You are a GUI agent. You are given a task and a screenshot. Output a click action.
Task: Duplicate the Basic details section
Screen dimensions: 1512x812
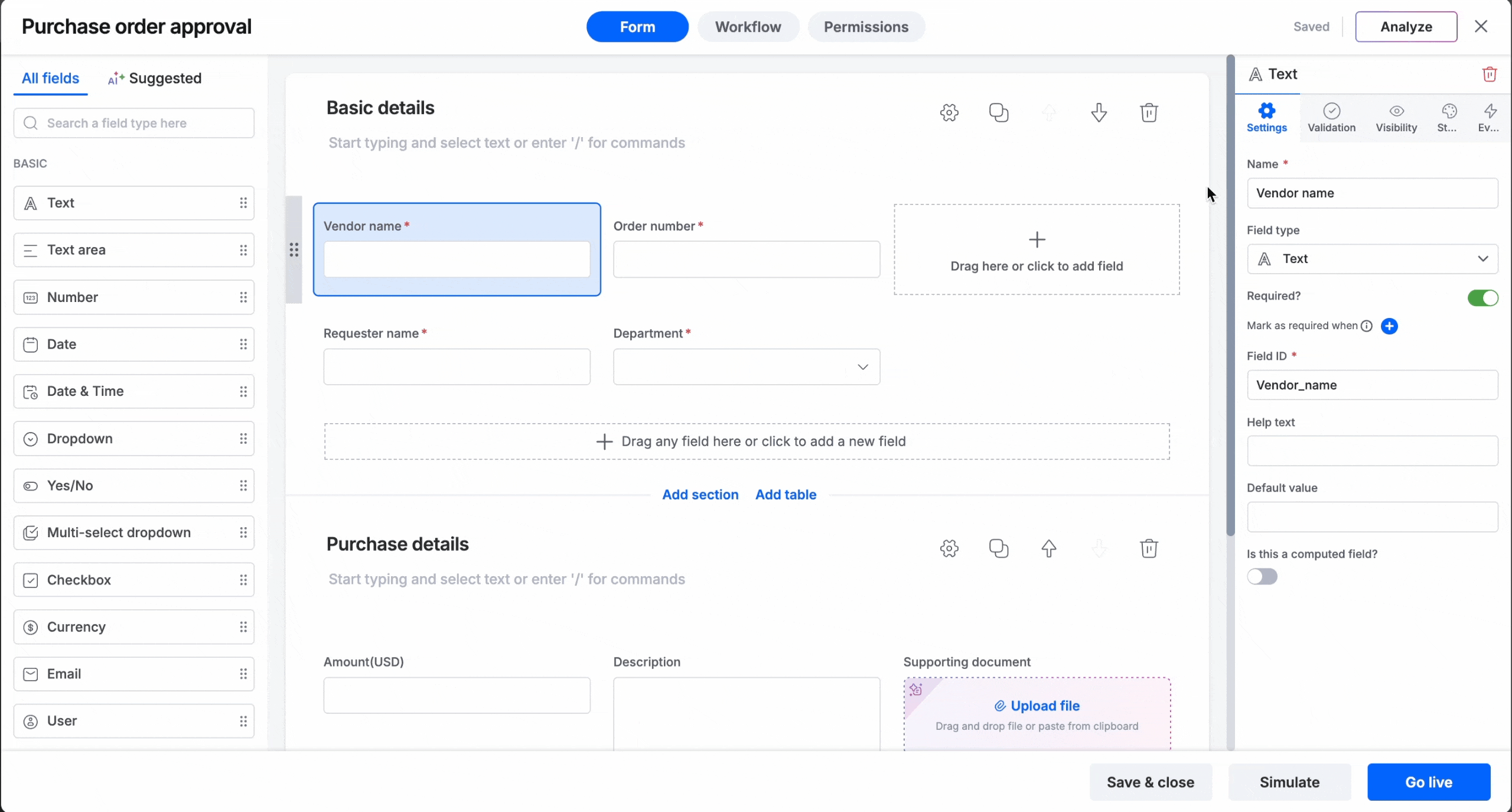[x=999, y=112]
